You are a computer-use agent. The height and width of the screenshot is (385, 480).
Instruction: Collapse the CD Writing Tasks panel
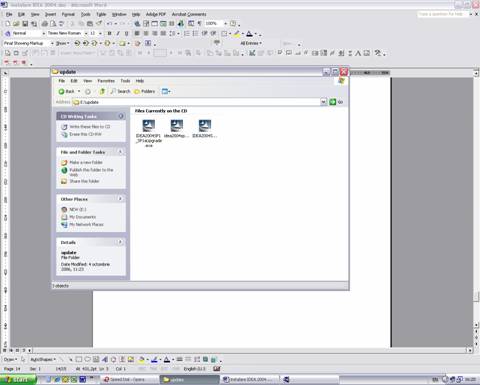coord(121,116)
